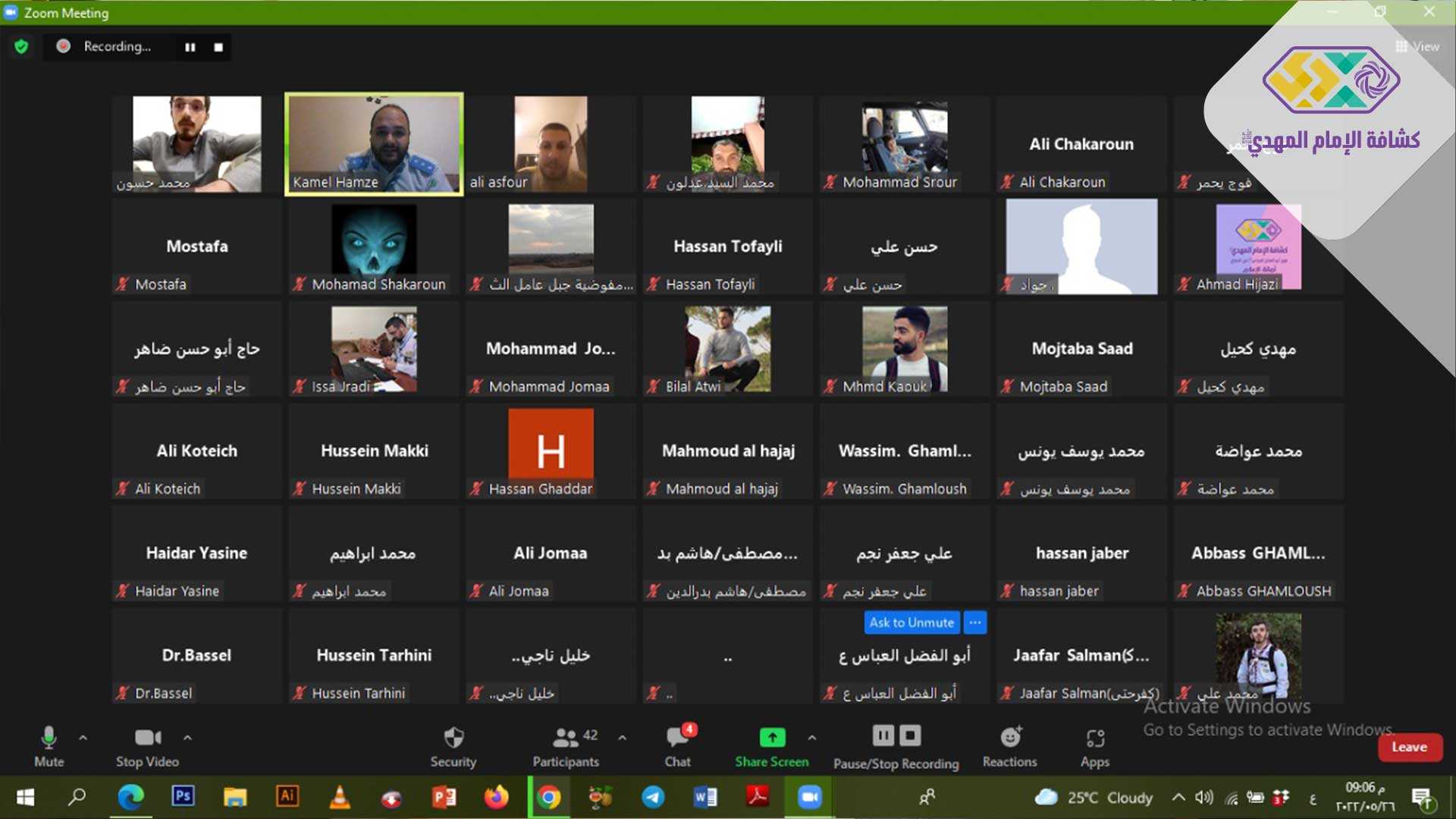Pause recording using top-left pause button
Viewport: 1456px width, 819px height.
click(190, 47)
